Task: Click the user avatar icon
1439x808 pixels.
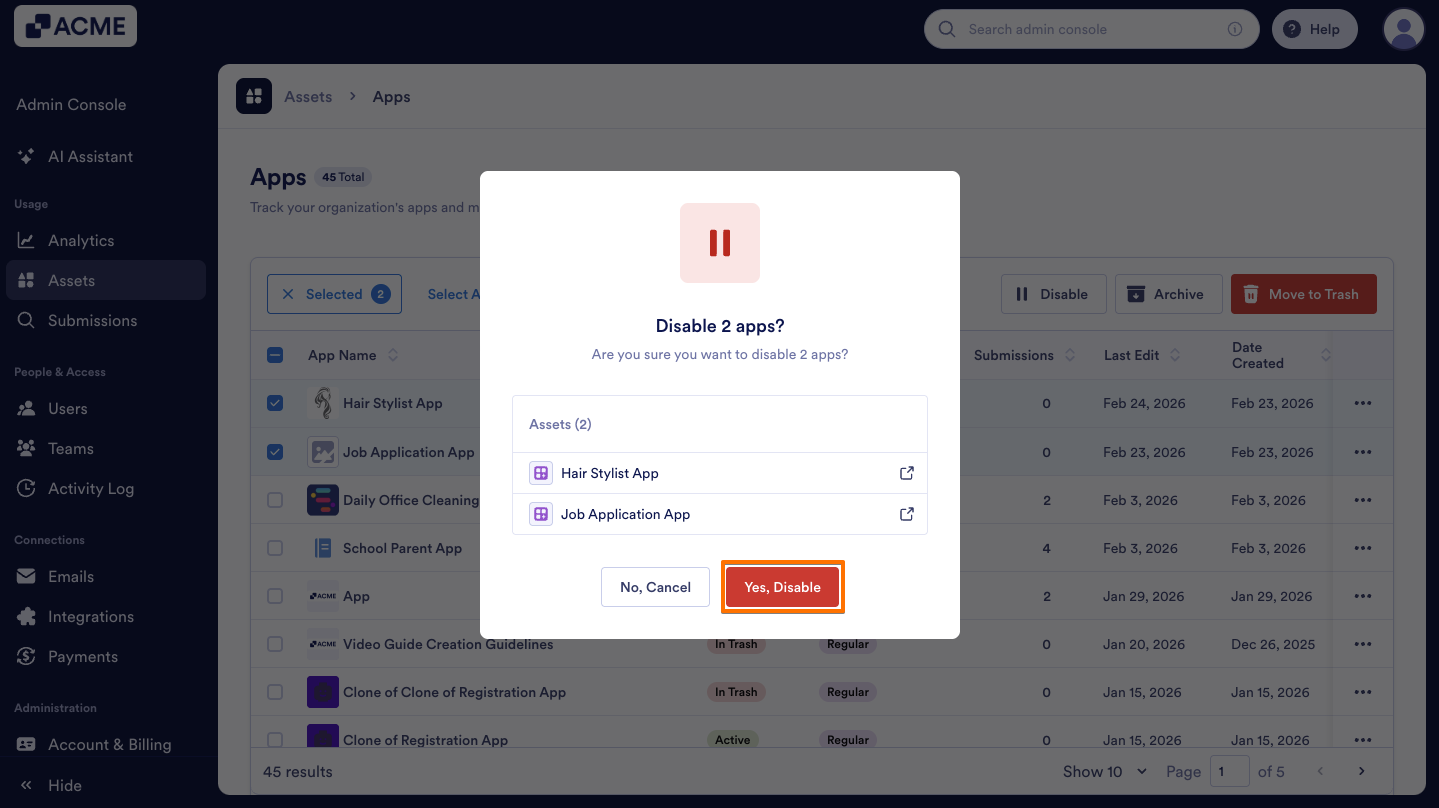Action: pos(1403,29)
